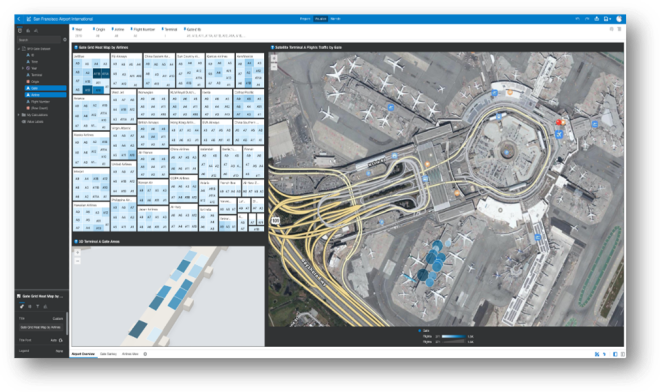Expand the My Calculations folder
The height and width of the screenshot is (392, 660).
pos(19,115)
